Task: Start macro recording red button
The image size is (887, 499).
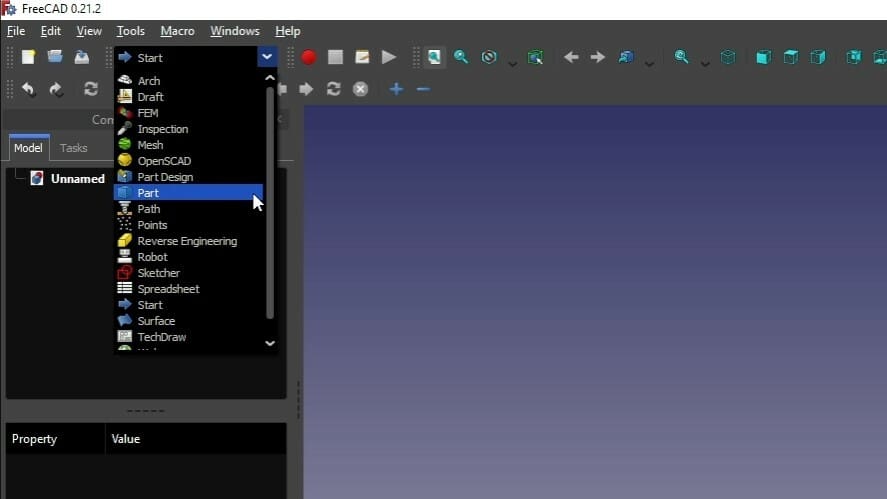Action: [x=308, y=57]
